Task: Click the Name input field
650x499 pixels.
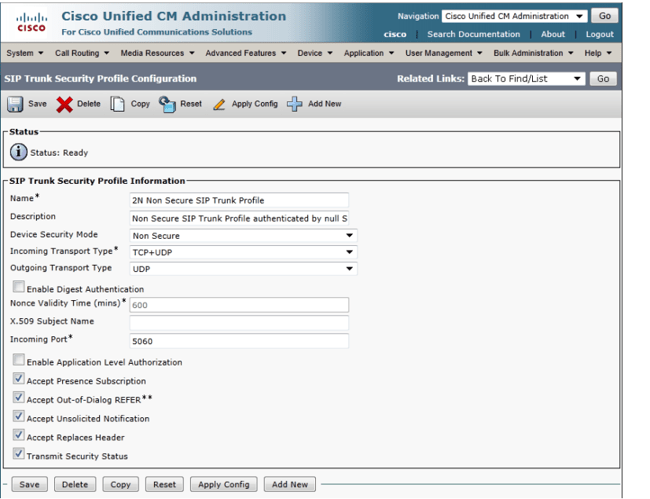Action: [239, 200]
